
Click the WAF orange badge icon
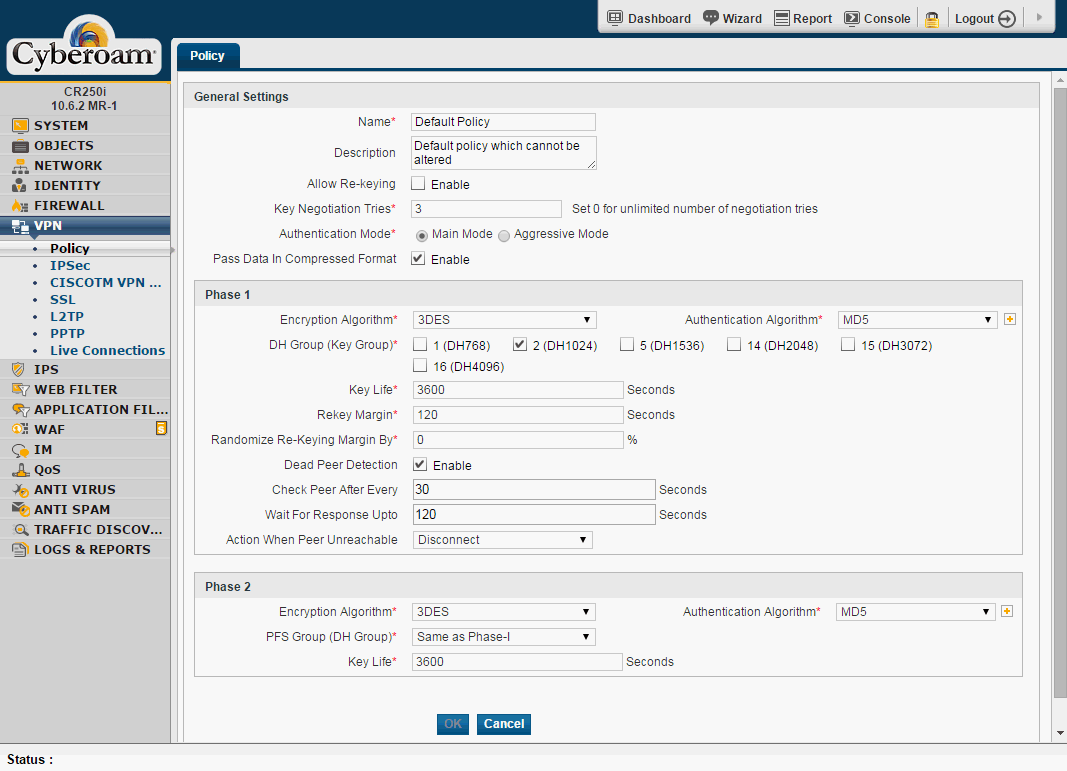click(161, 428)
